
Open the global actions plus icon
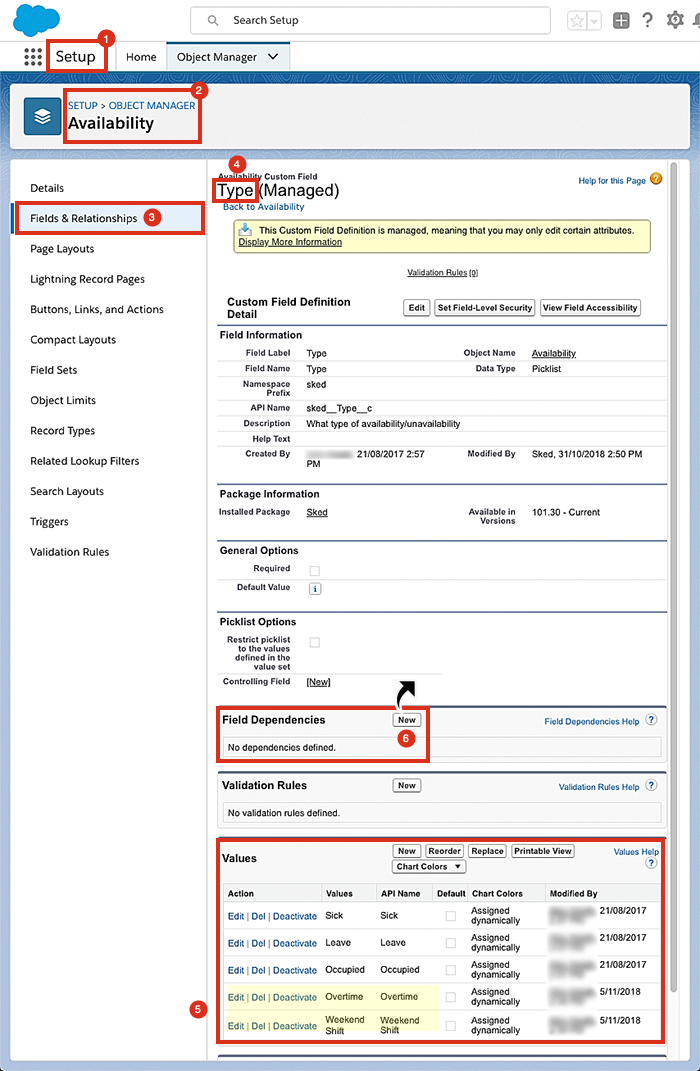(x=621, y=21)
